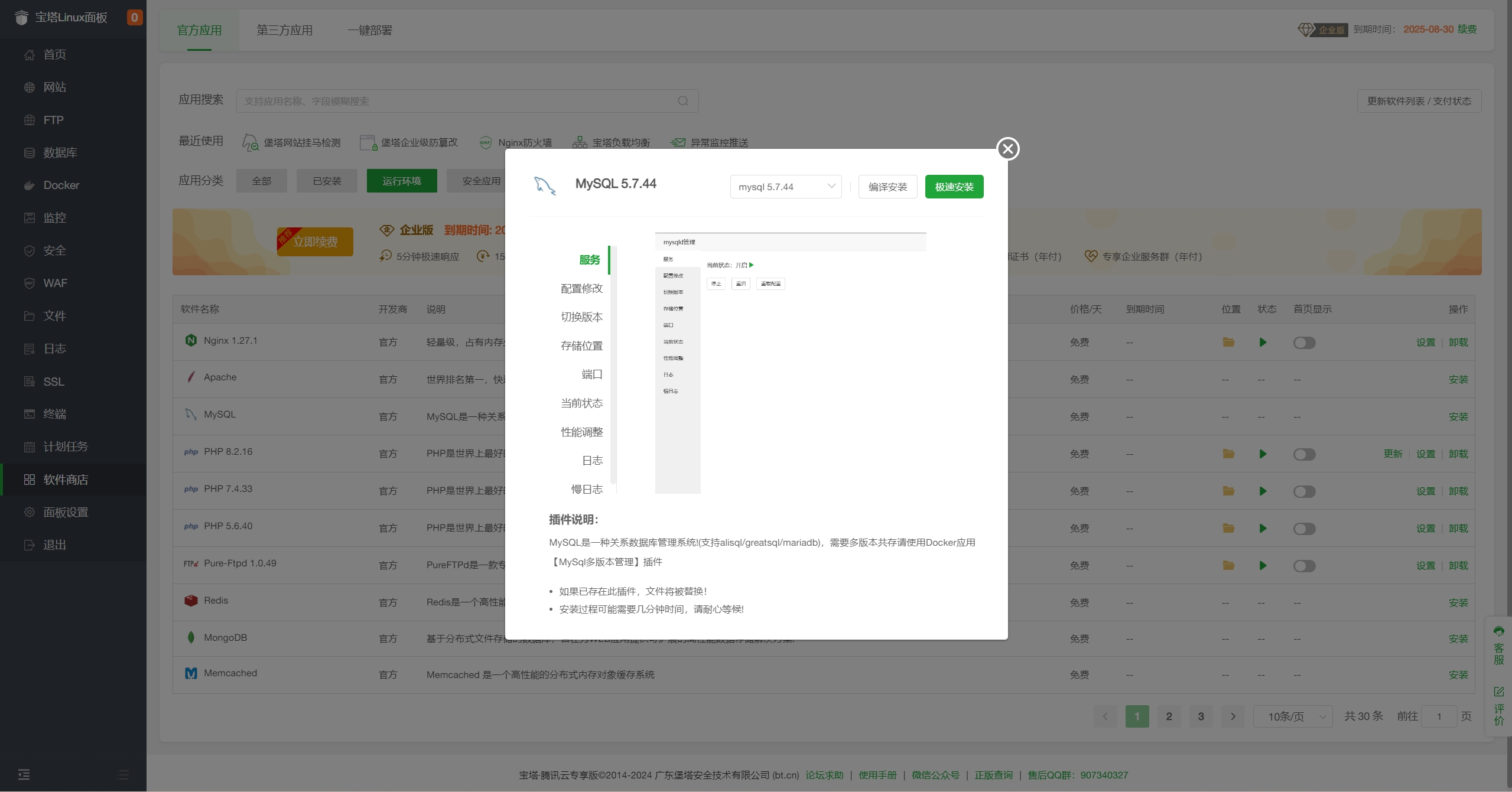The width and height of the screenshot is (1512, 792).
Task: Enable the PHP 5.6.40 status toggle
Action: [x=1305, y=529]
